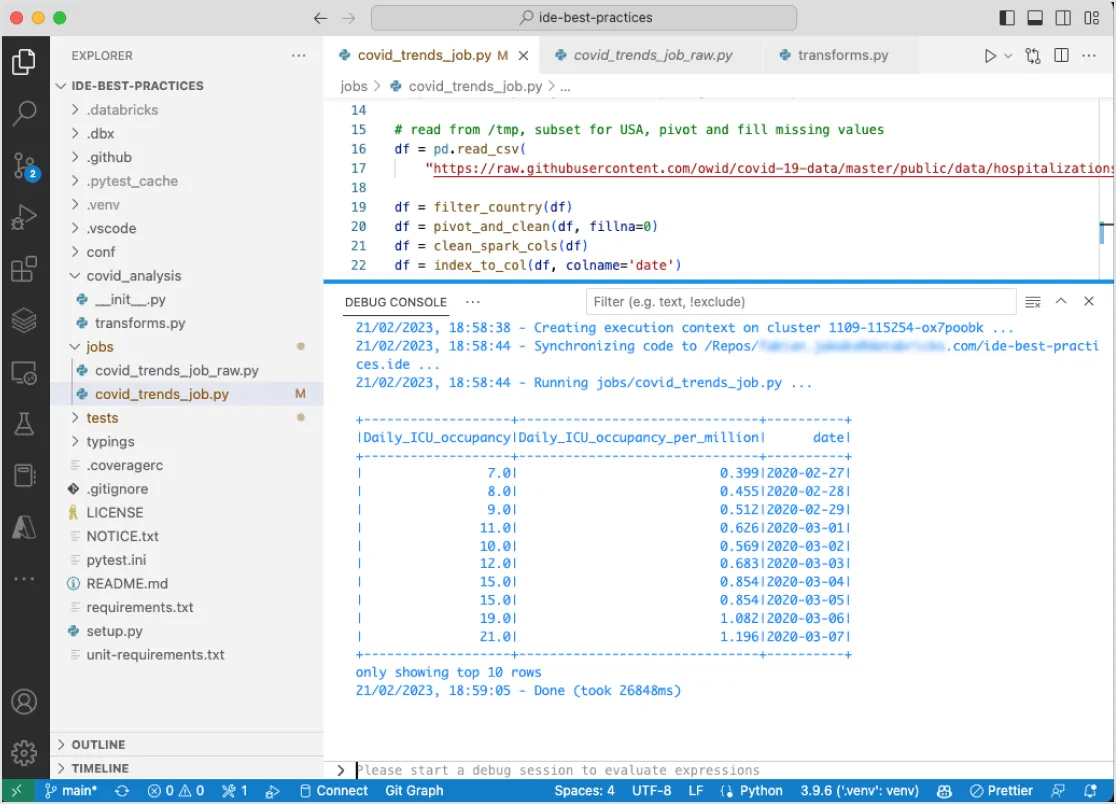Open the Manage gear settings
Screen dimensions: 1116x804
(x=24, y=752)
